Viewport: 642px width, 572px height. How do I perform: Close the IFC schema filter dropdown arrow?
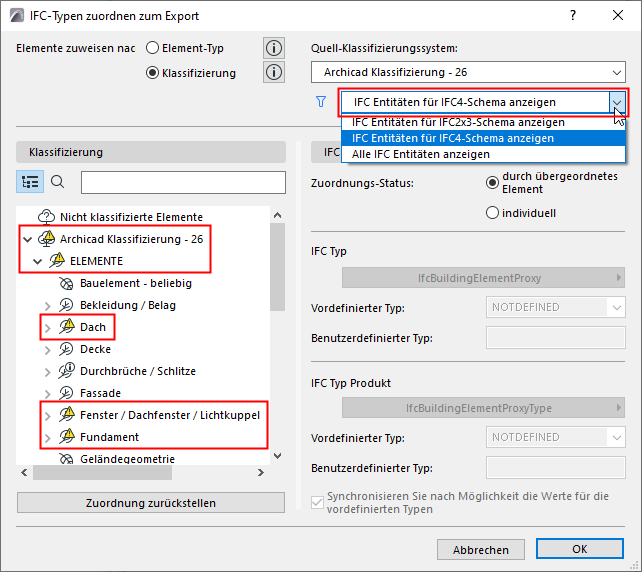[x=617, y=102]
